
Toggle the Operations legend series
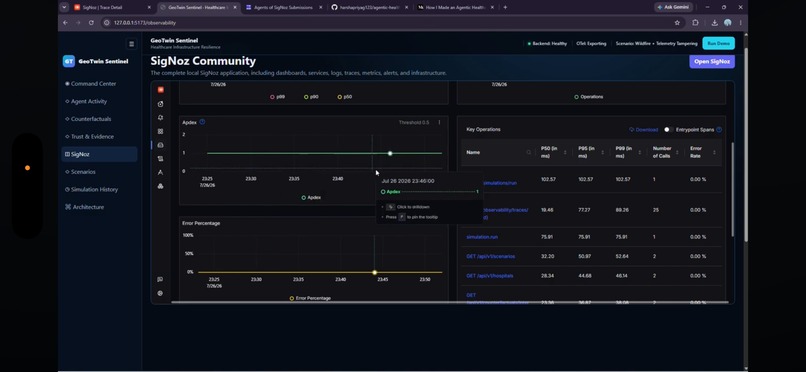pyautogui.click(x=589, y=97)
